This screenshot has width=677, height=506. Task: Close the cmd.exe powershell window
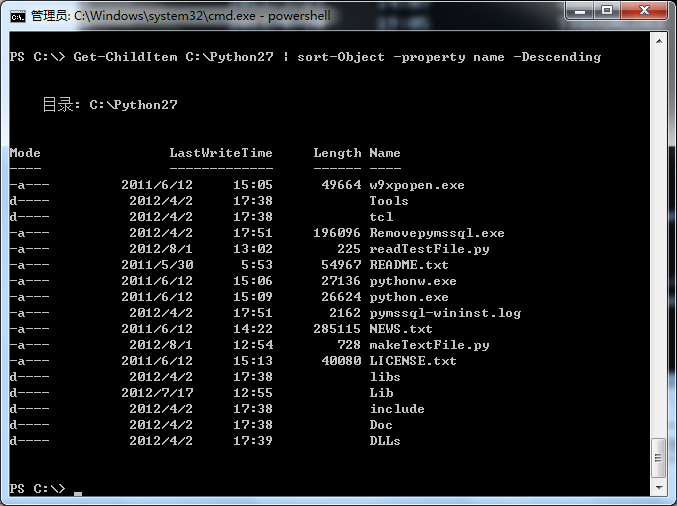(644, 10)
